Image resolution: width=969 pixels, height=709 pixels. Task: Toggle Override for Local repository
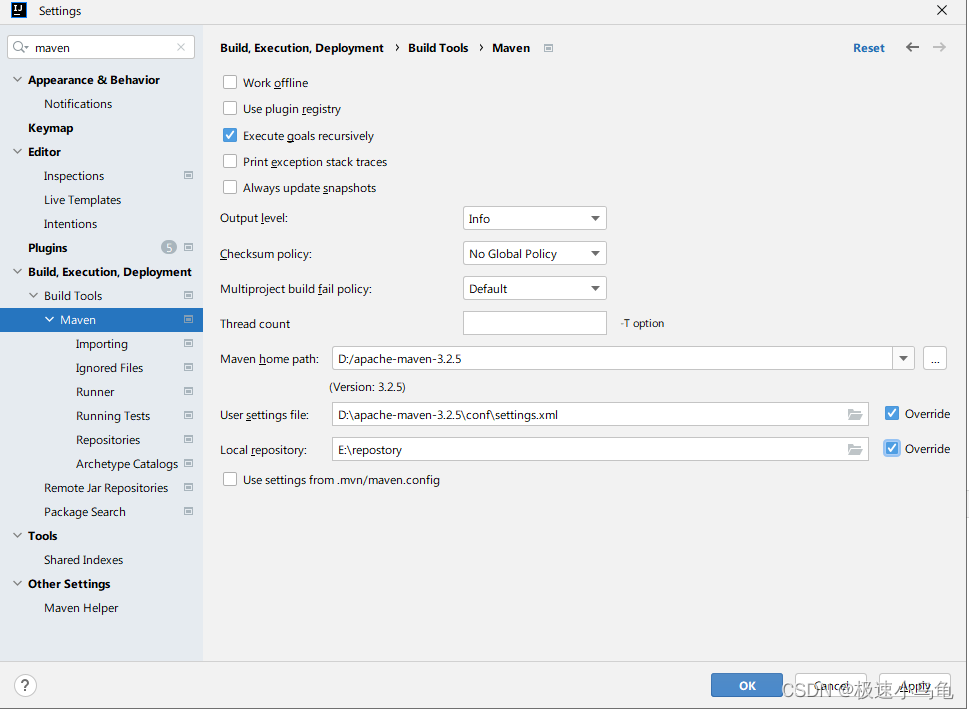892,449
